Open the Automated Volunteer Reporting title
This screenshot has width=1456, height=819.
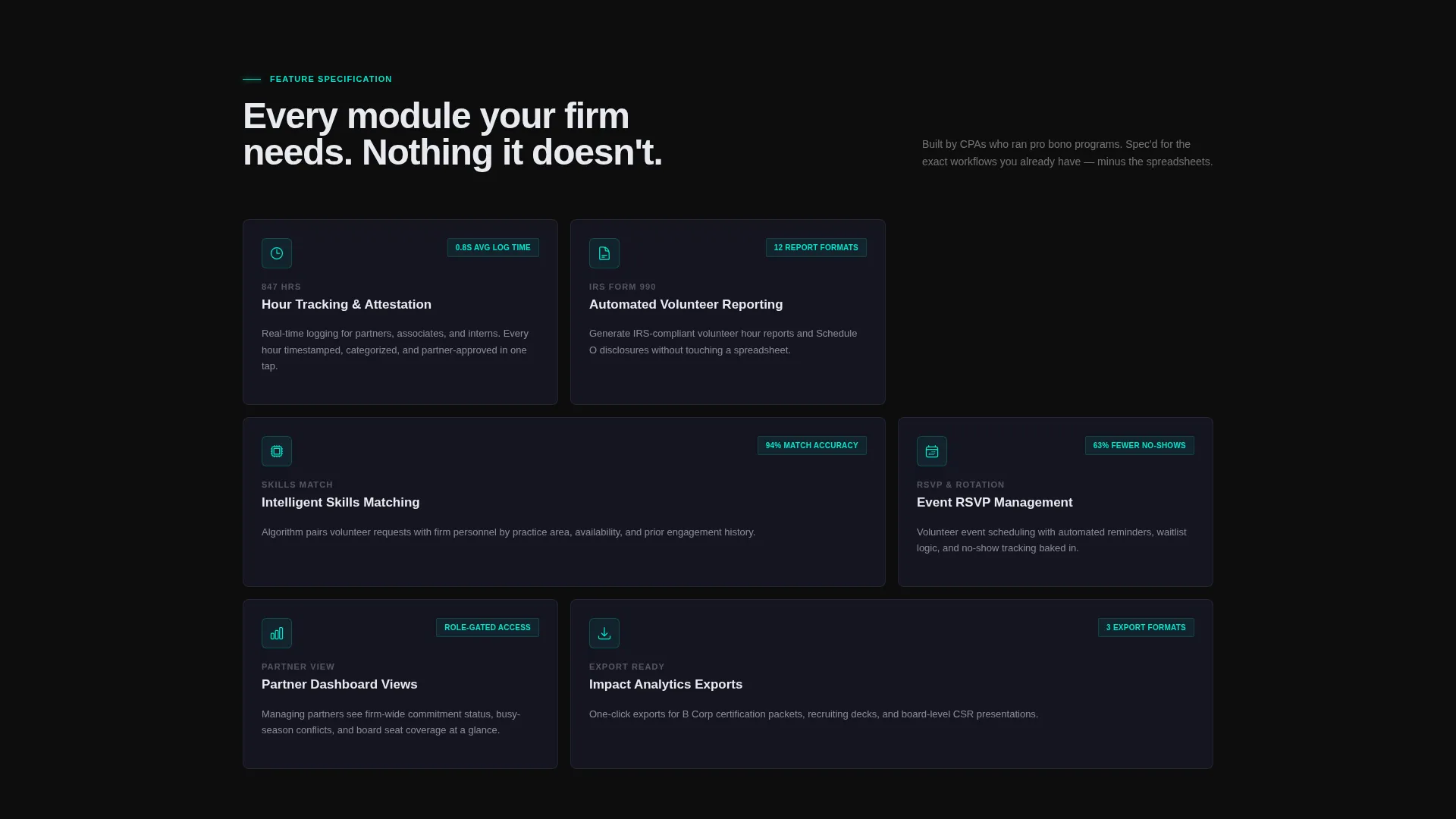[686, 305]
